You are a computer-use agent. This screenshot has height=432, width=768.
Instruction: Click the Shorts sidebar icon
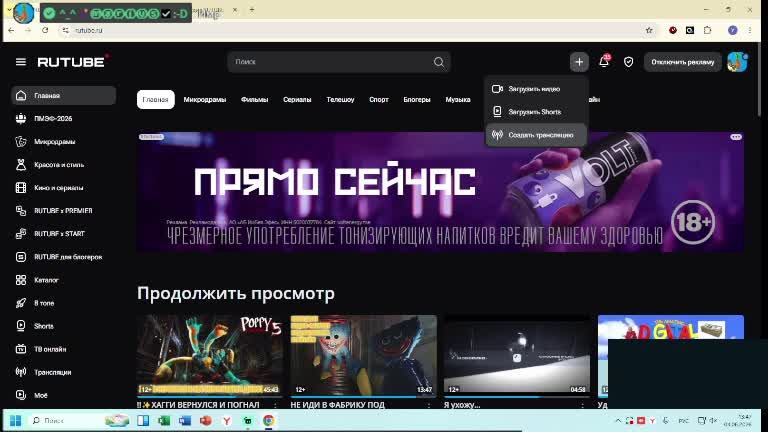point(21,326)
